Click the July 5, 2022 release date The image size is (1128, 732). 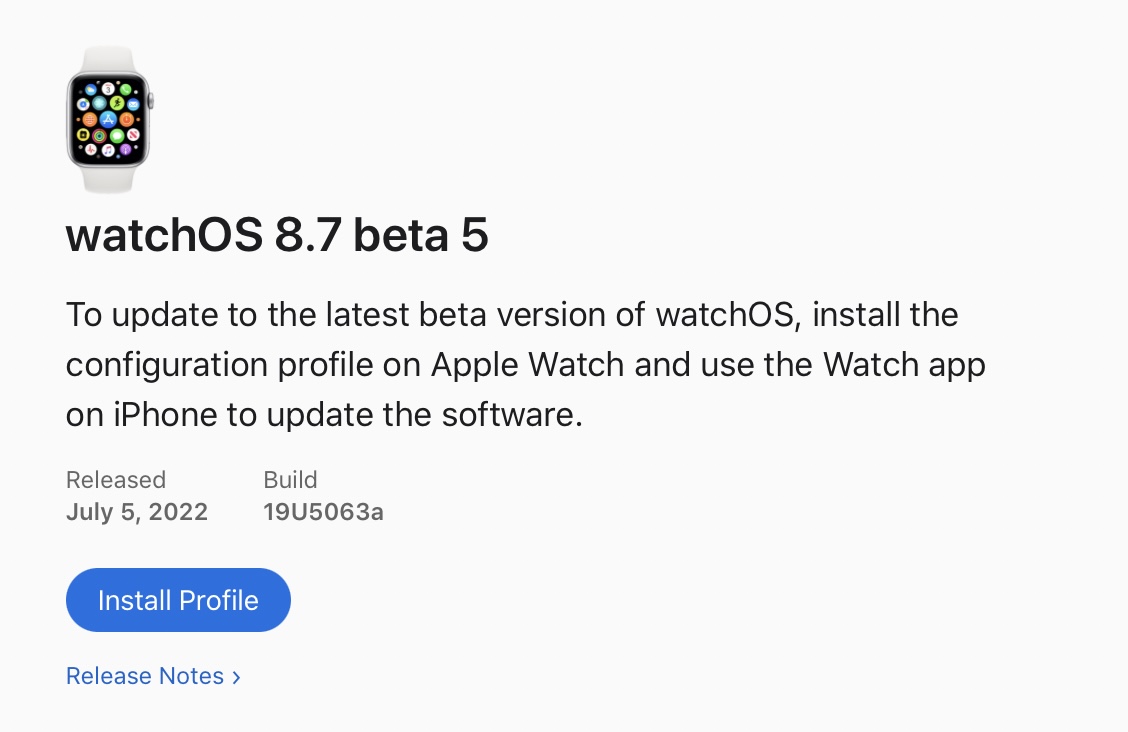tap(137, 512)
